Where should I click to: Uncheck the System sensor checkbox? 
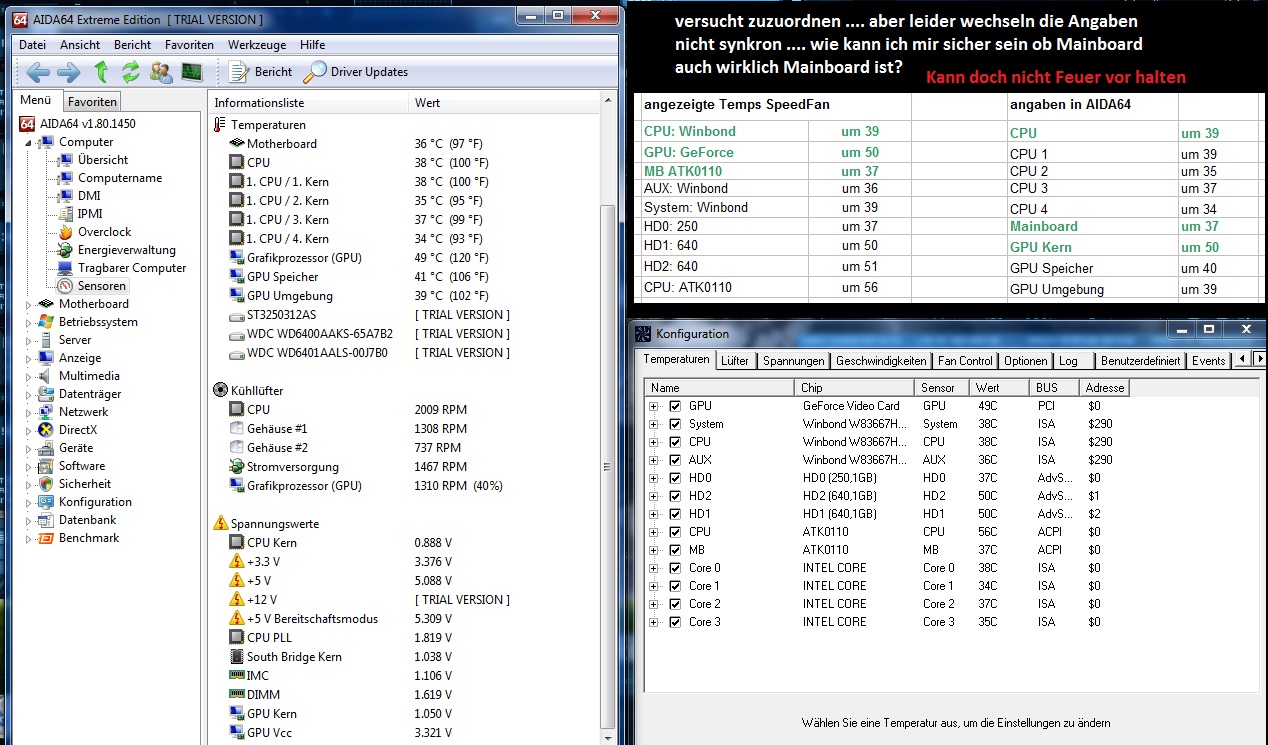(675, 424)
